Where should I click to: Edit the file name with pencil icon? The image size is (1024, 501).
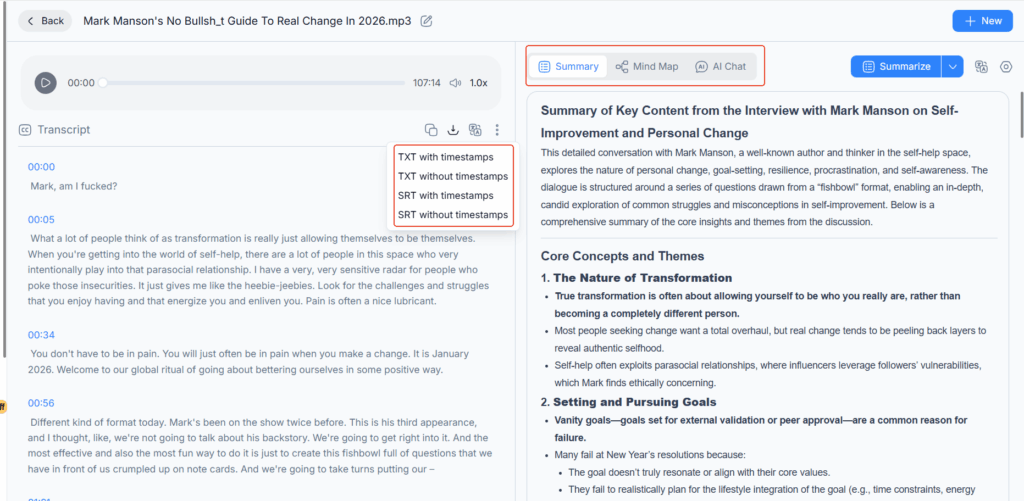click(x=426, y=21)
